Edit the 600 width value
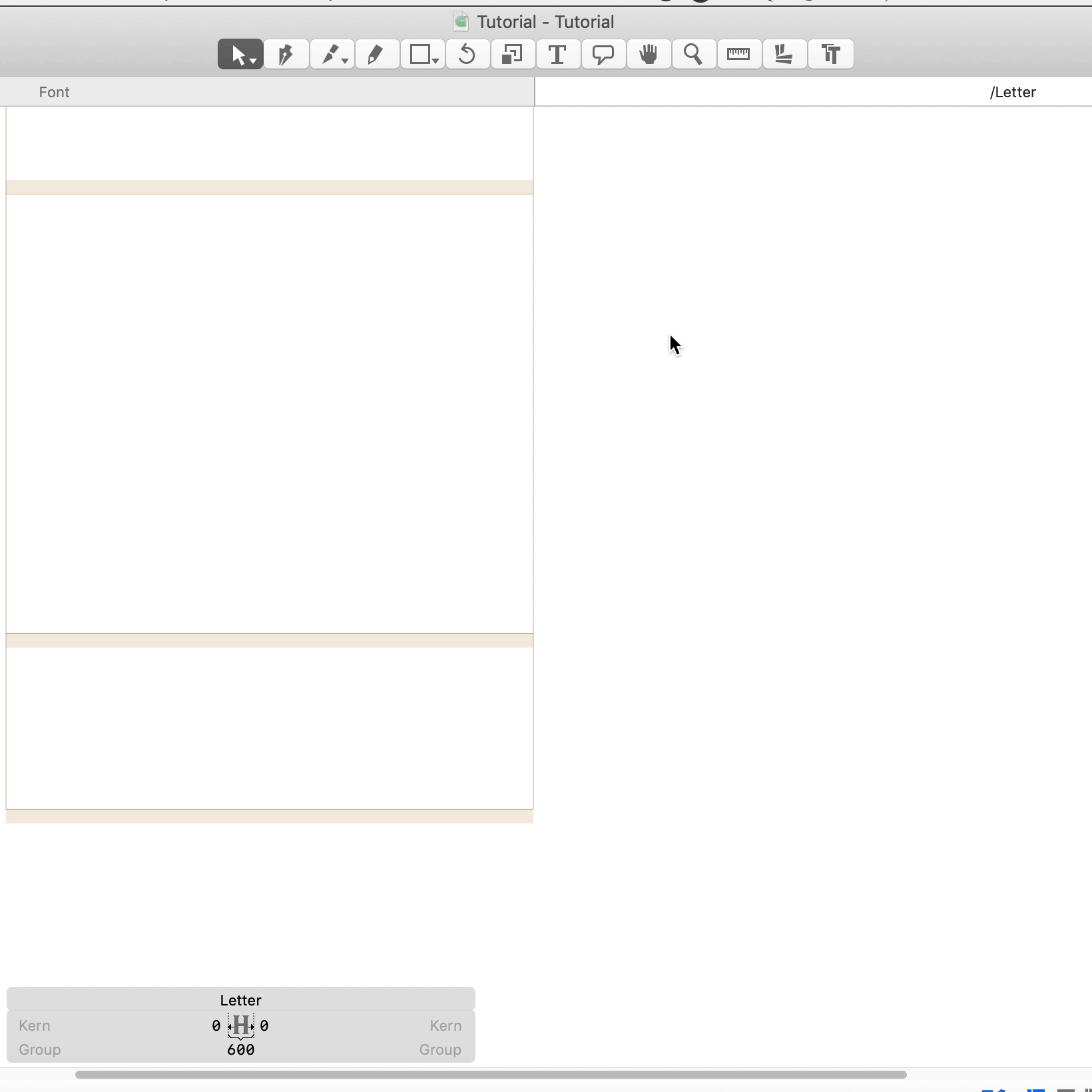The image size is (1092, 1092). pyautogui.click(x=241, y=1050)
